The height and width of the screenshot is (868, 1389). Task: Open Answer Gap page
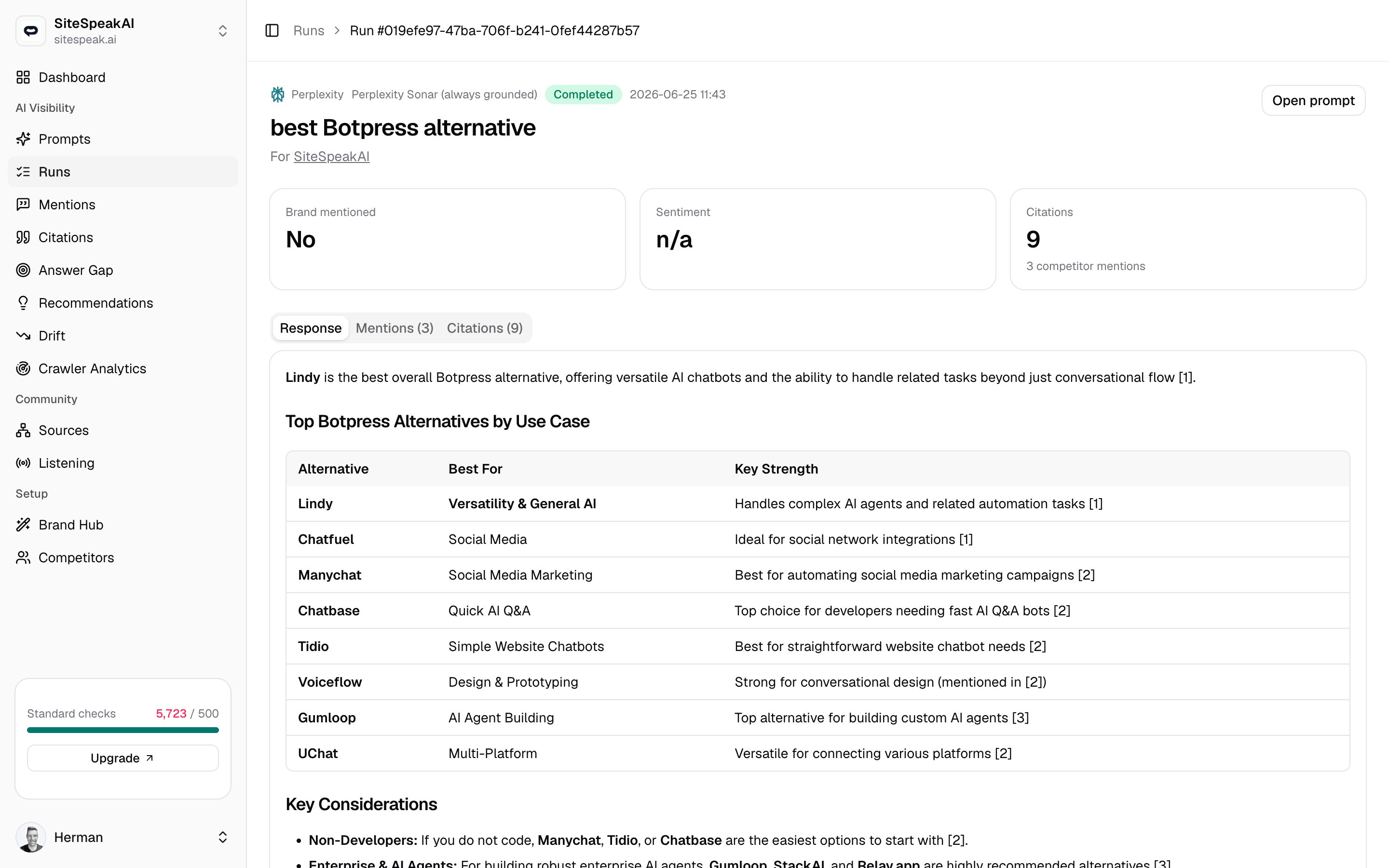tap(123, 270)
